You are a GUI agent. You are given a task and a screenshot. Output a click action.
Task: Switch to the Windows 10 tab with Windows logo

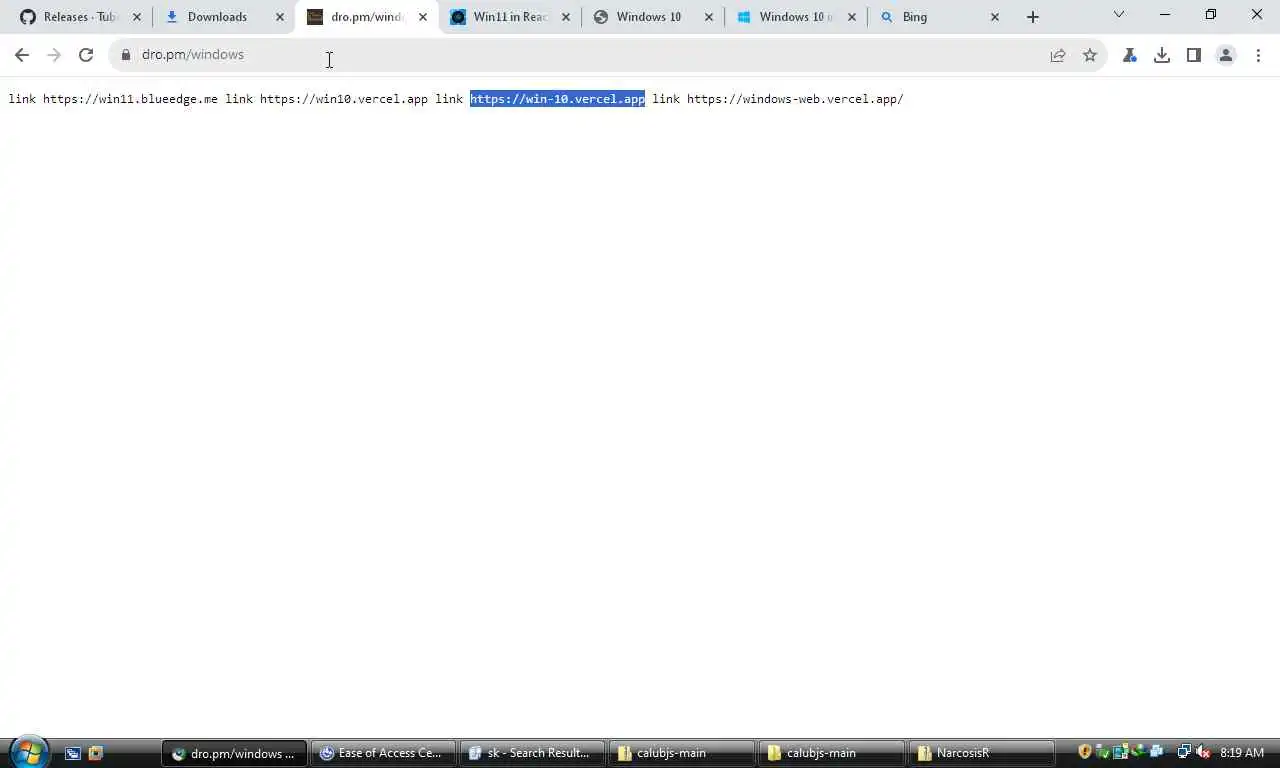(796, 17)
